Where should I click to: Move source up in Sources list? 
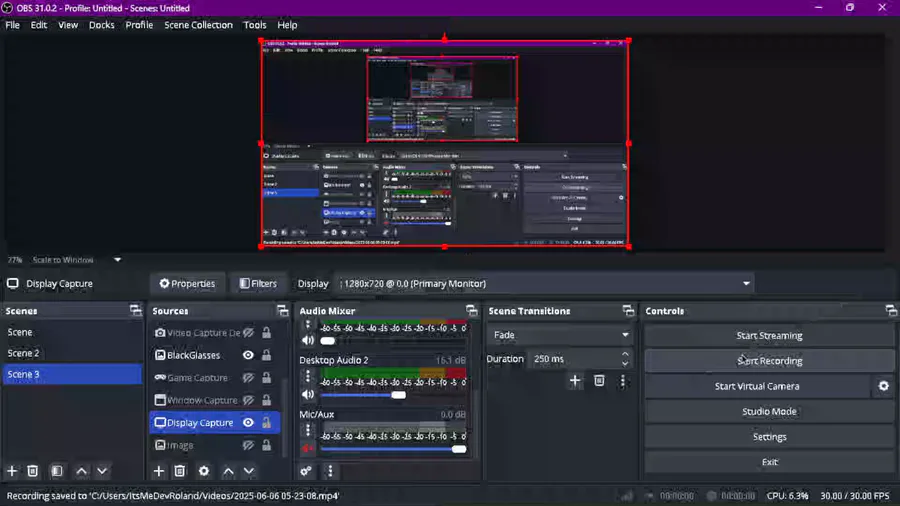tap(228, 471)
